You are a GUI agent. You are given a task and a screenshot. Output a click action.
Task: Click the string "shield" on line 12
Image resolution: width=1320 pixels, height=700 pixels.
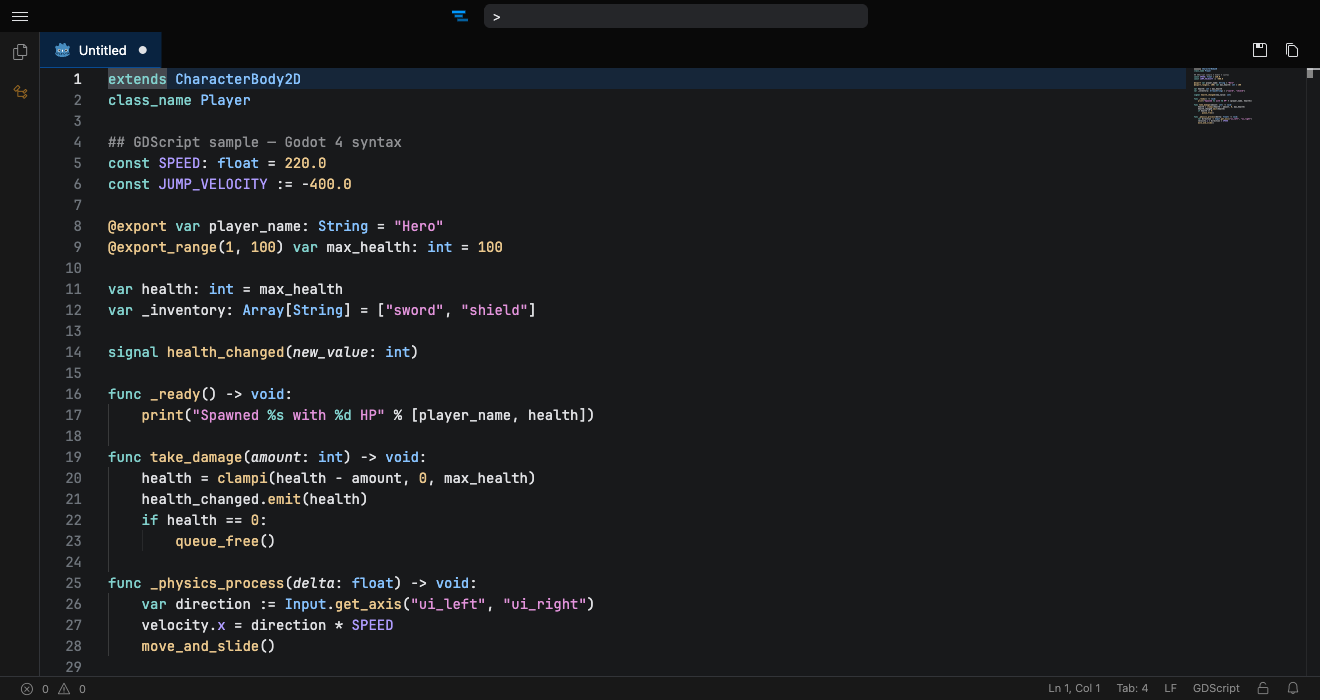[494, 310]
